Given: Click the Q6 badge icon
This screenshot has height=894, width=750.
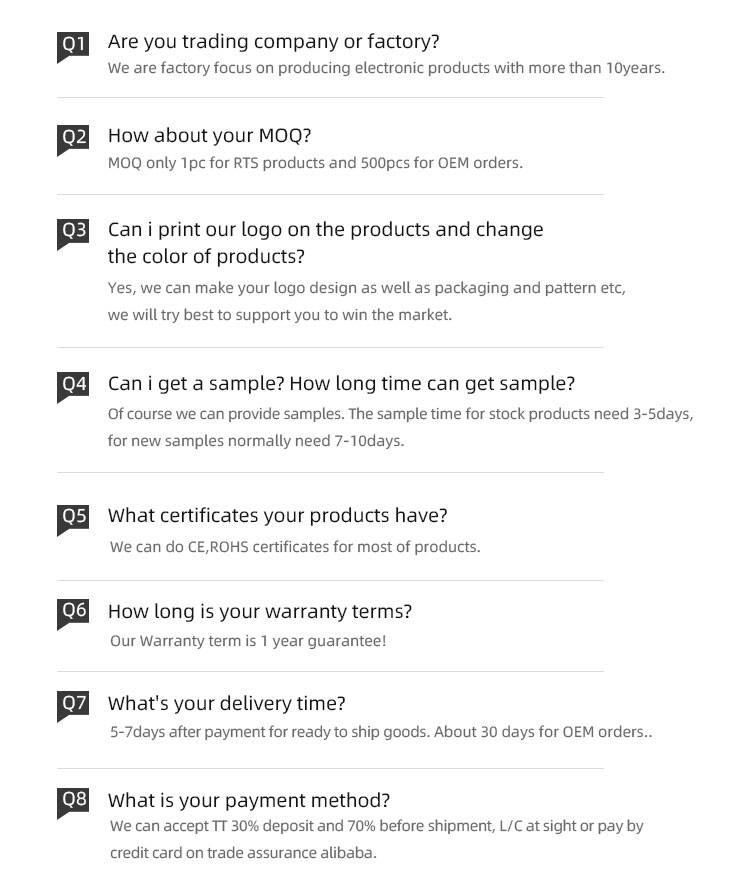Looking at the screenshot, I should coord(74,612).
